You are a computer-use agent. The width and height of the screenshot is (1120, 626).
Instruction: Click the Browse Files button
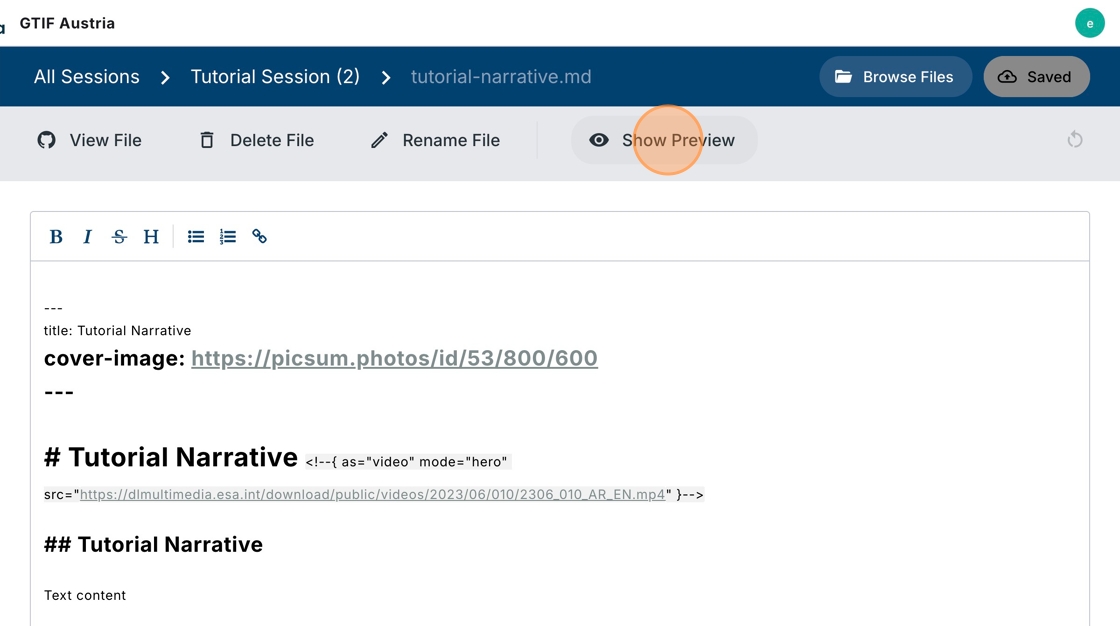pyautogui.click(x=894, y=77)
